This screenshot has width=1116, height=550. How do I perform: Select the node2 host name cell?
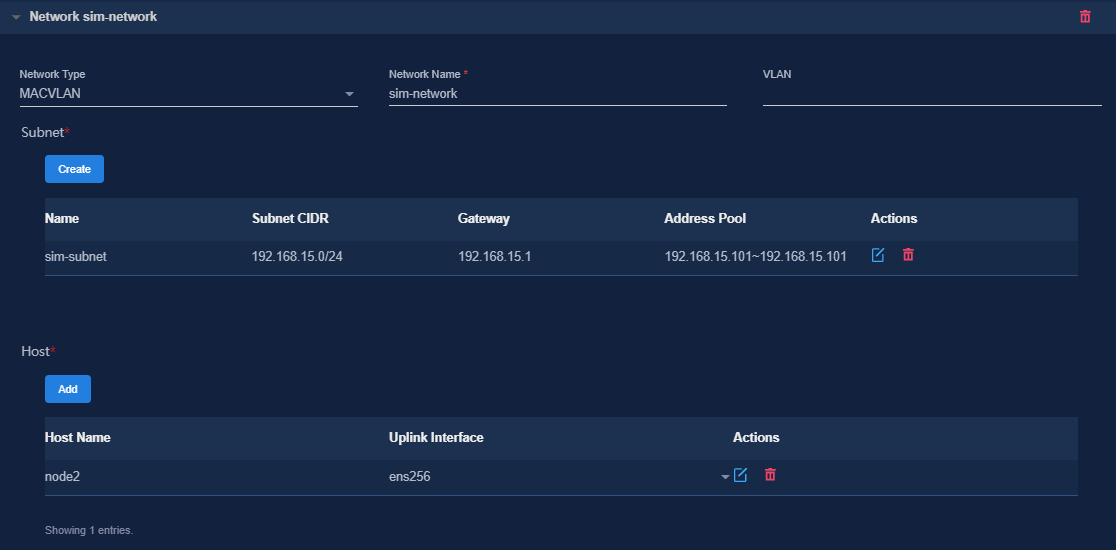tap(63, 477)
